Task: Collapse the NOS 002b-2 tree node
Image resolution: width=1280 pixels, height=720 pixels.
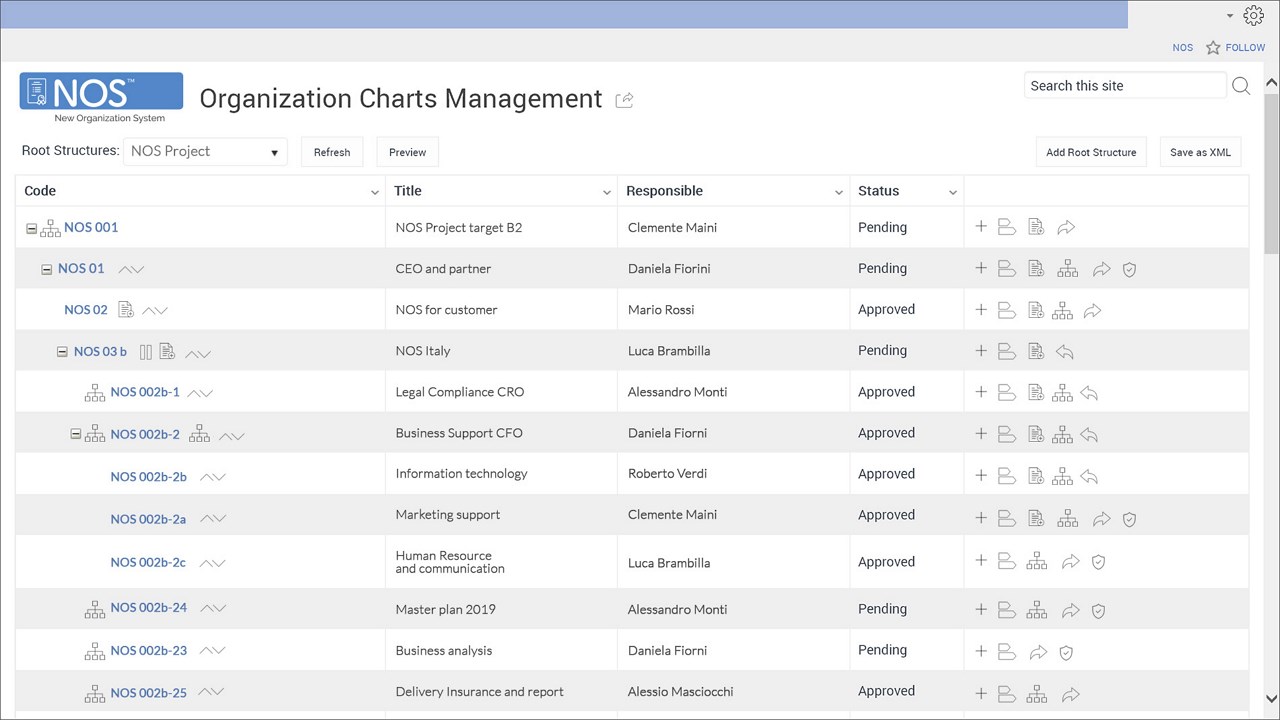Action: point(76,434)
